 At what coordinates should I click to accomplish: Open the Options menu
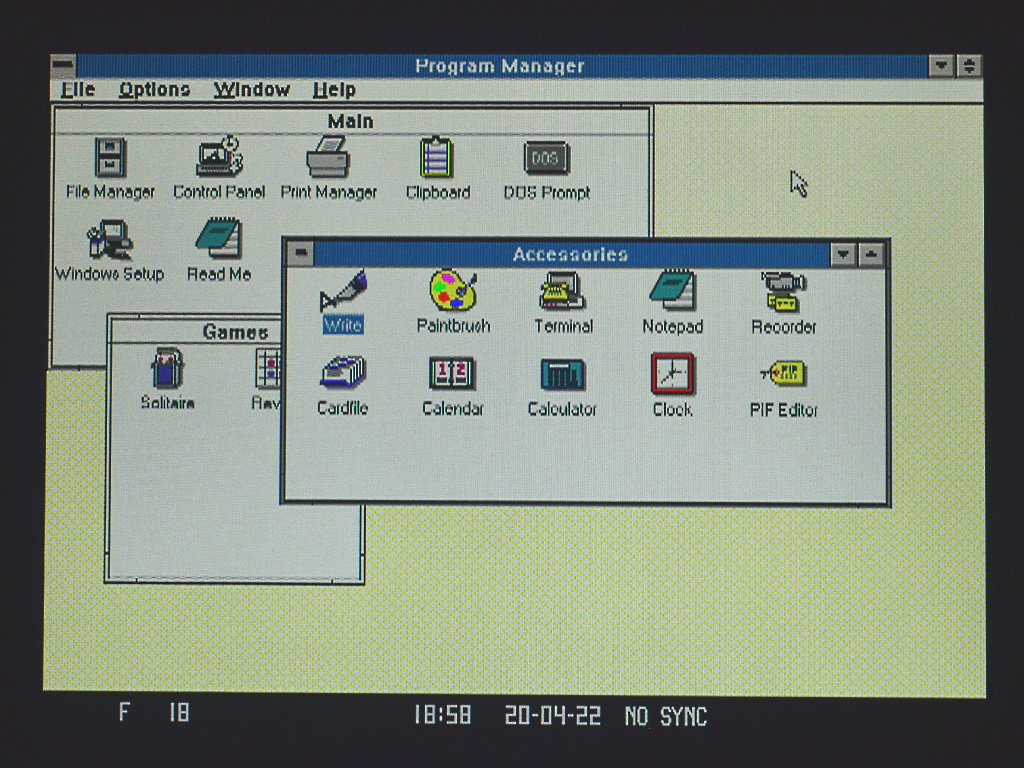(154, 89)
